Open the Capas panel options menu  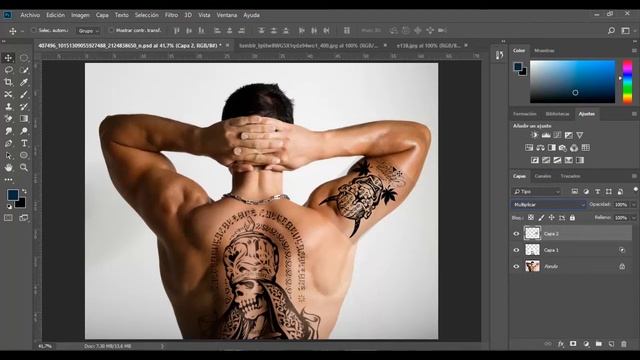pos(634,176)
